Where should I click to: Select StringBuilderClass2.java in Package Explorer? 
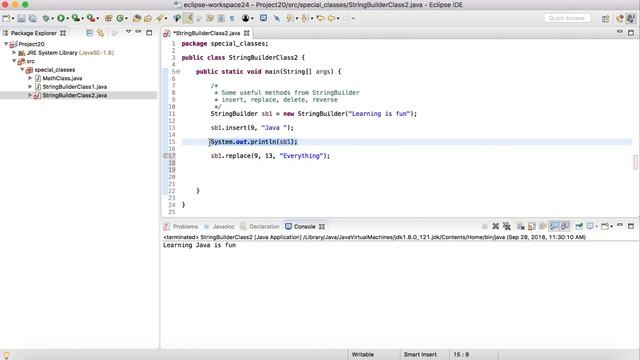coord(75,95)
